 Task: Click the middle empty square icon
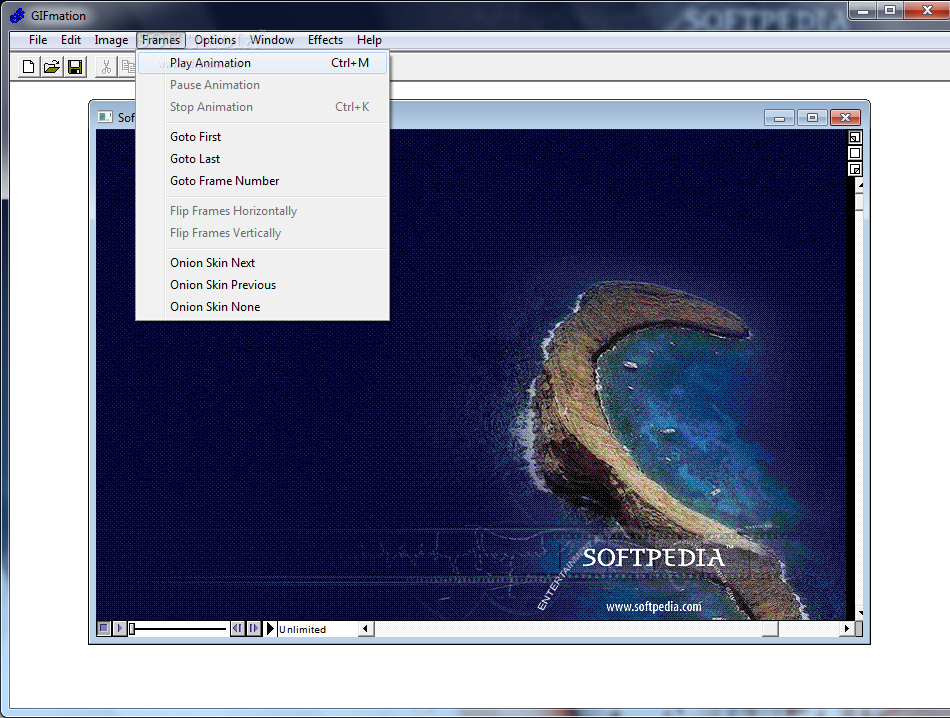coord(854,153)
